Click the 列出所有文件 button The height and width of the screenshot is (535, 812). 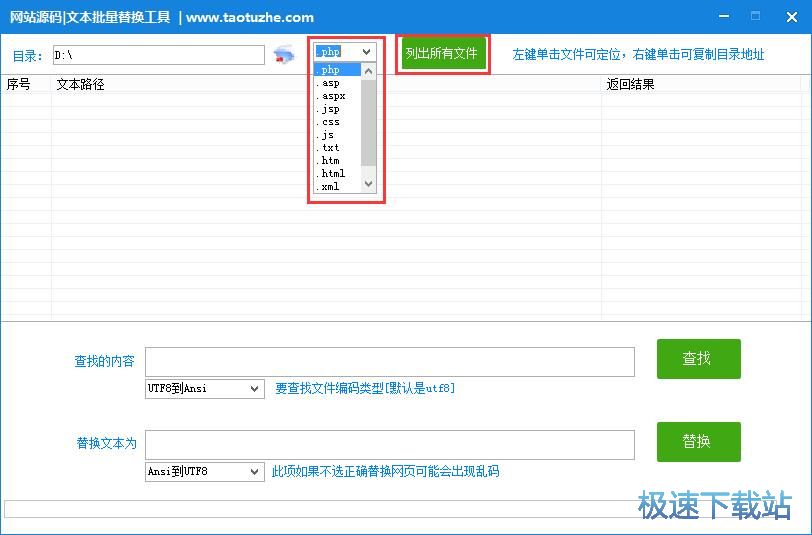[x=442, y=53]
